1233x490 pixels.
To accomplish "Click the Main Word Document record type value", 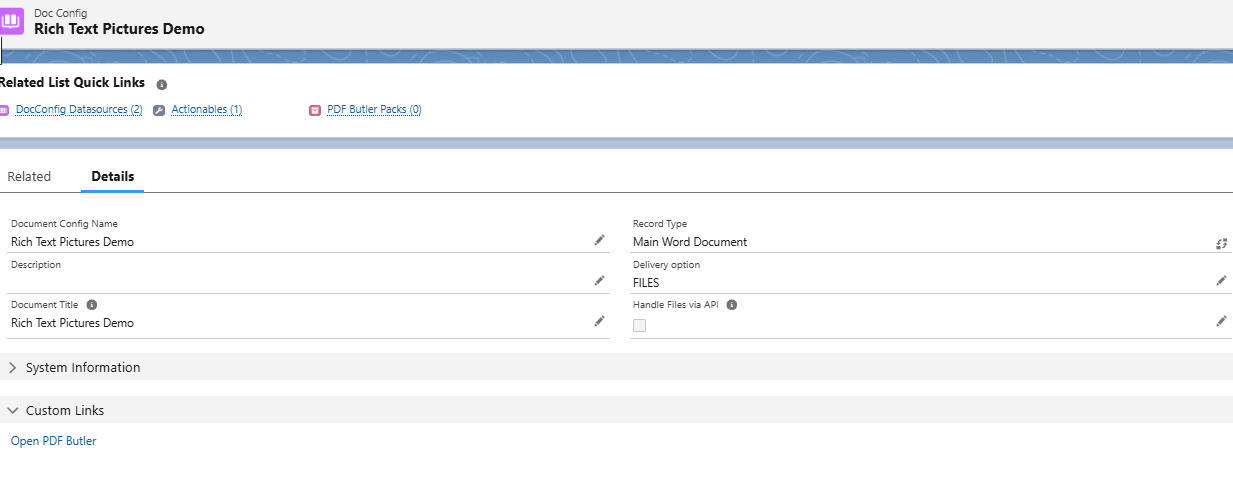I will [x=690, y=242].
